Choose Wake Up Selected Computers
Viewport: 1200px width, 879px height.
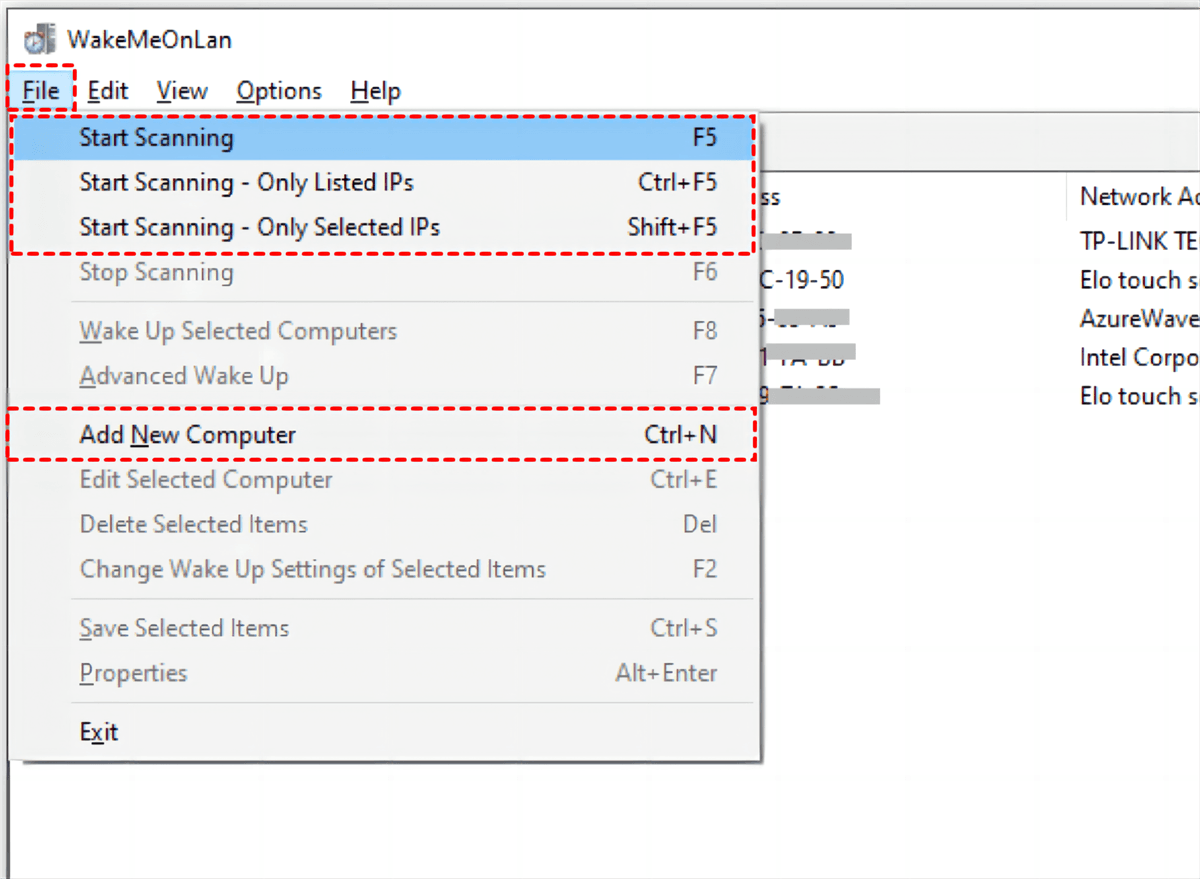tap(238, 332)
